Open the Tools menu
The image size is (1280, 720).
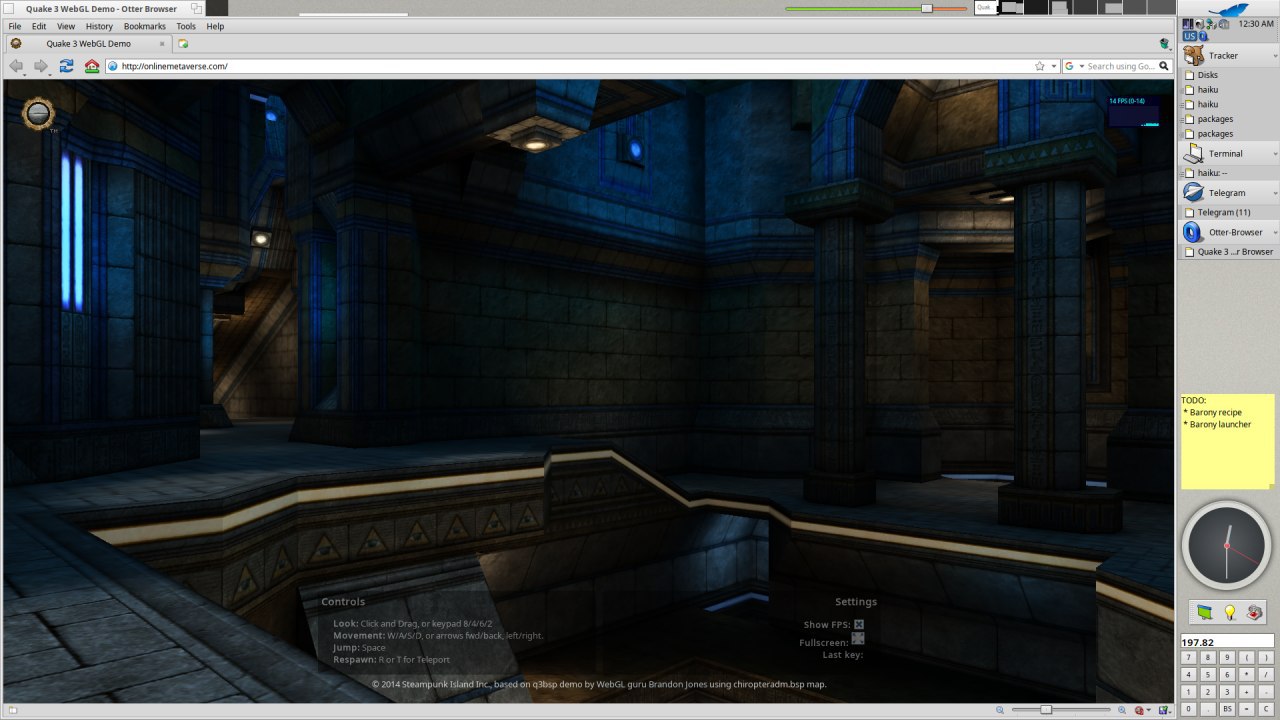coord(186,26)
